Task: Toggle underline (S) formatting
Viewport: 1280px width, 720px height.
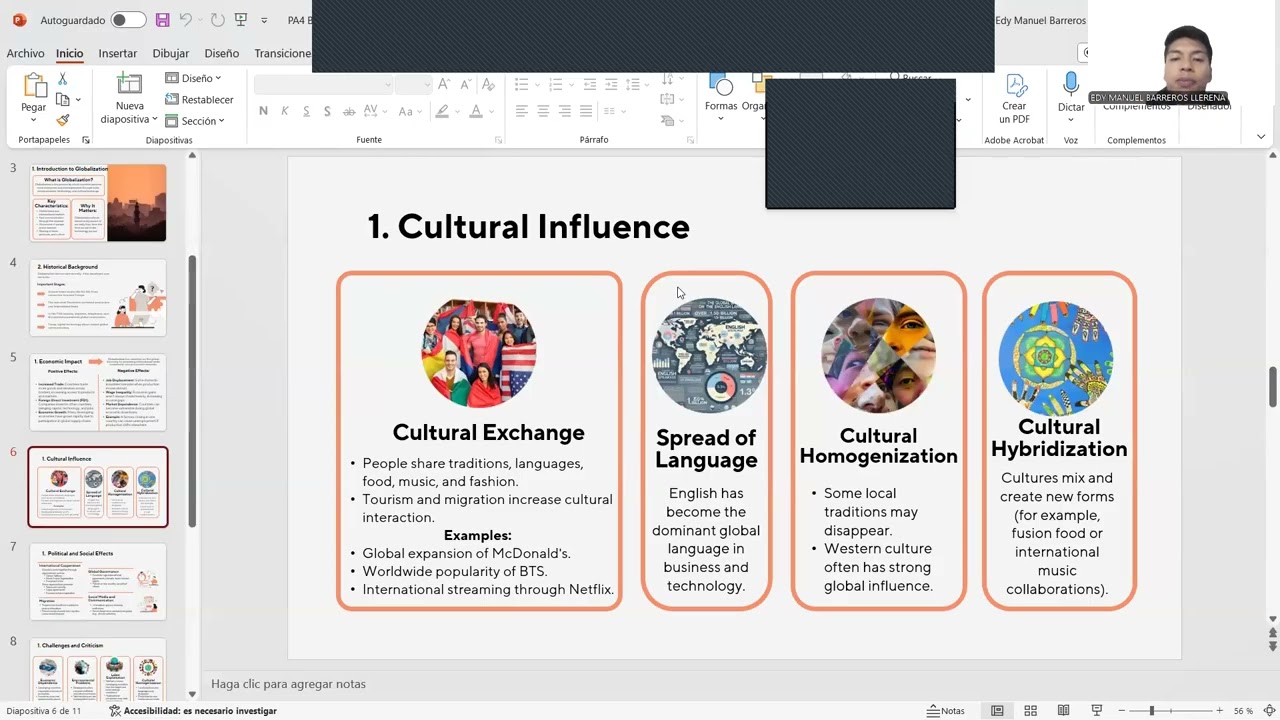Action: (306, 111)
